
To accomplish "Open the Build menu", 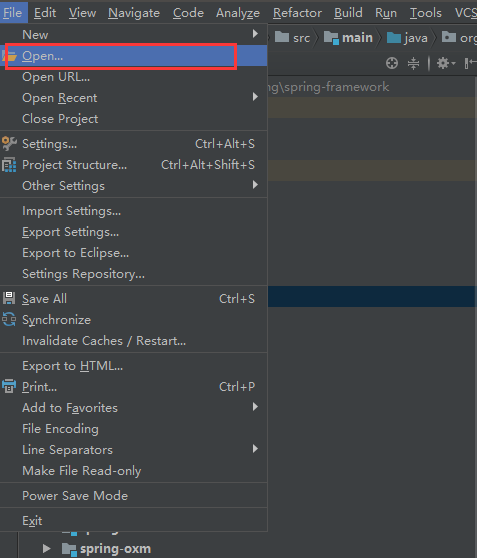I will 348,13.
